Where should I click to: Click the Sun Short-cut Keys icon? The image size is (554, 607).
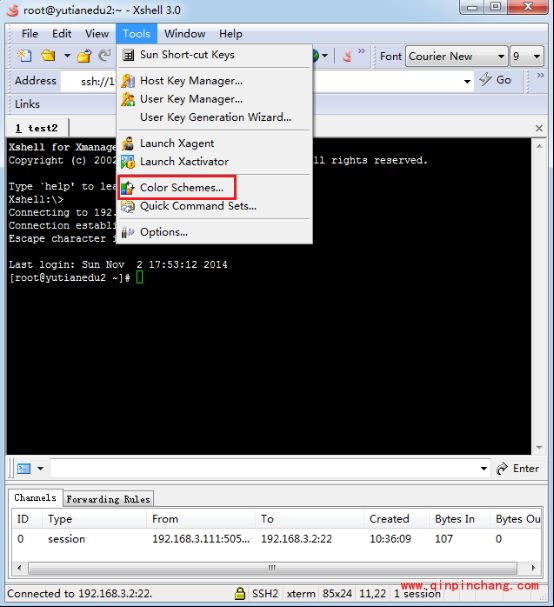point(128,55)
